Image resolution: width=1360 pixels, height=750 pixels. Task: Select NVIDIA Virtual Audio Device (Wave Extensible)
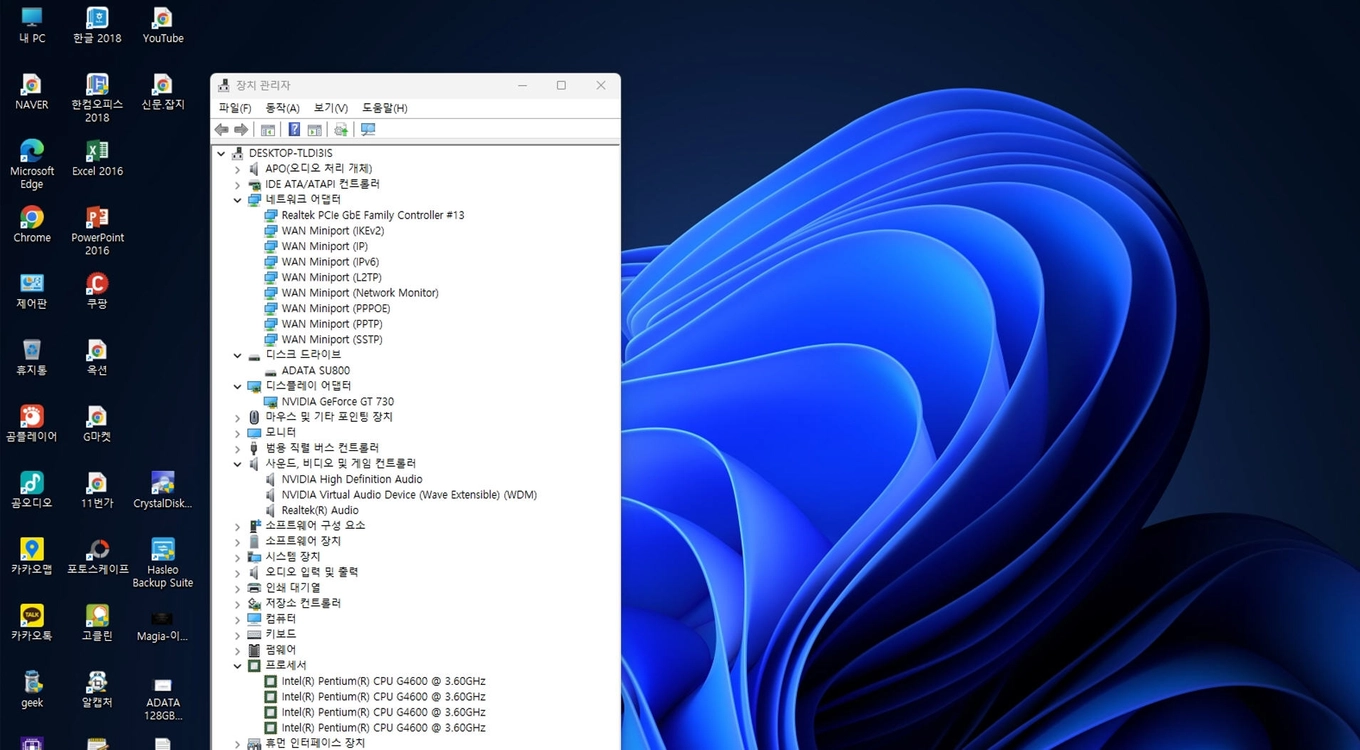click(x=409, y=495)
